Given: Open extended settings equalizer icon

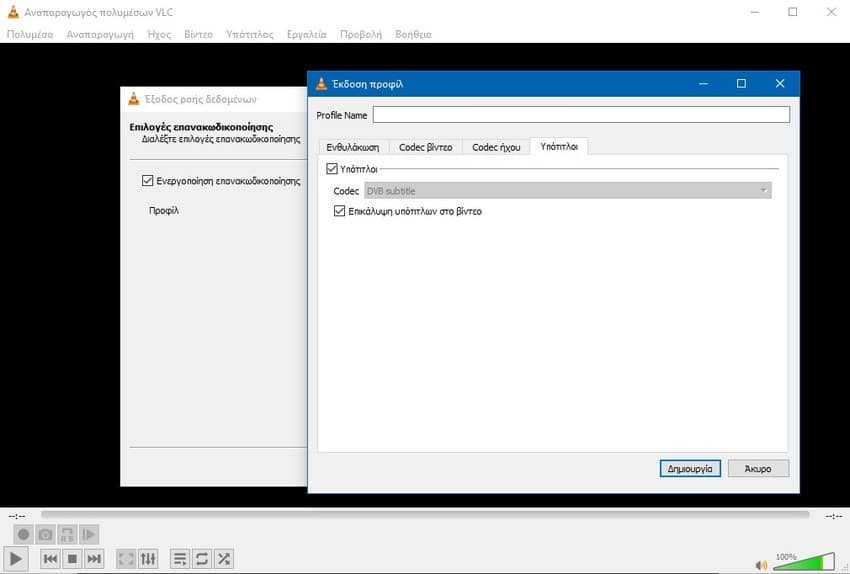Looking at the screenshot, I should (x=148, y=558).
